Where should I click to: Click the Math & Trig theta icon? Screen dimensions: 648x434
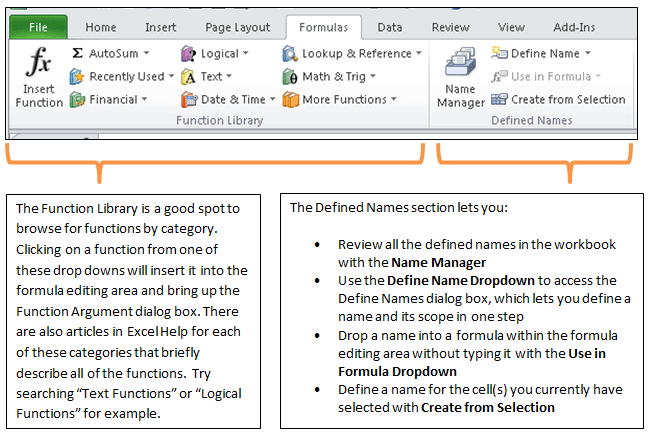290,76
